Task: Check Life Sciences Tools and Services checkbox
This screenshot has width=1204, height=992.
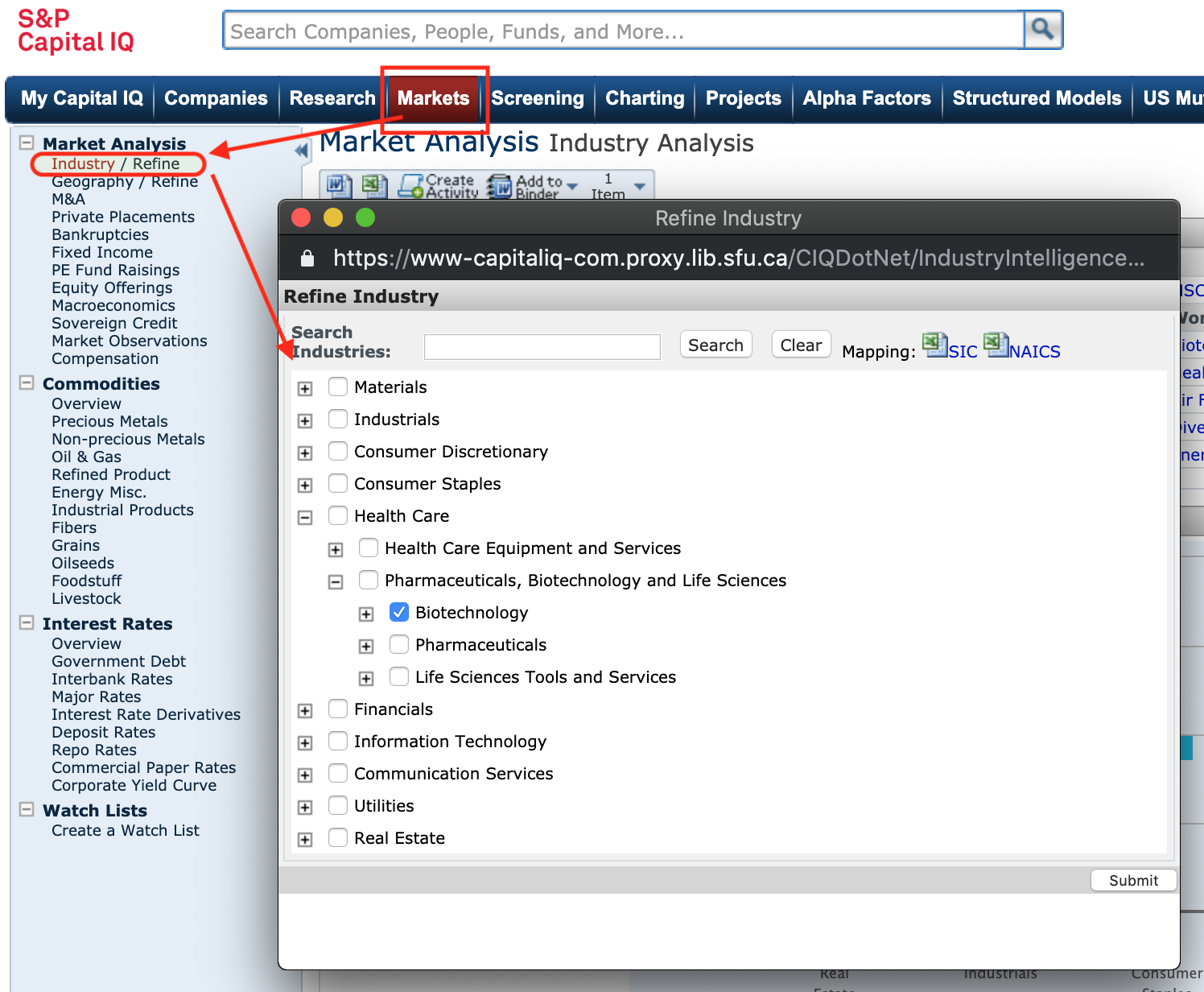Action: (x=399, y=676)
